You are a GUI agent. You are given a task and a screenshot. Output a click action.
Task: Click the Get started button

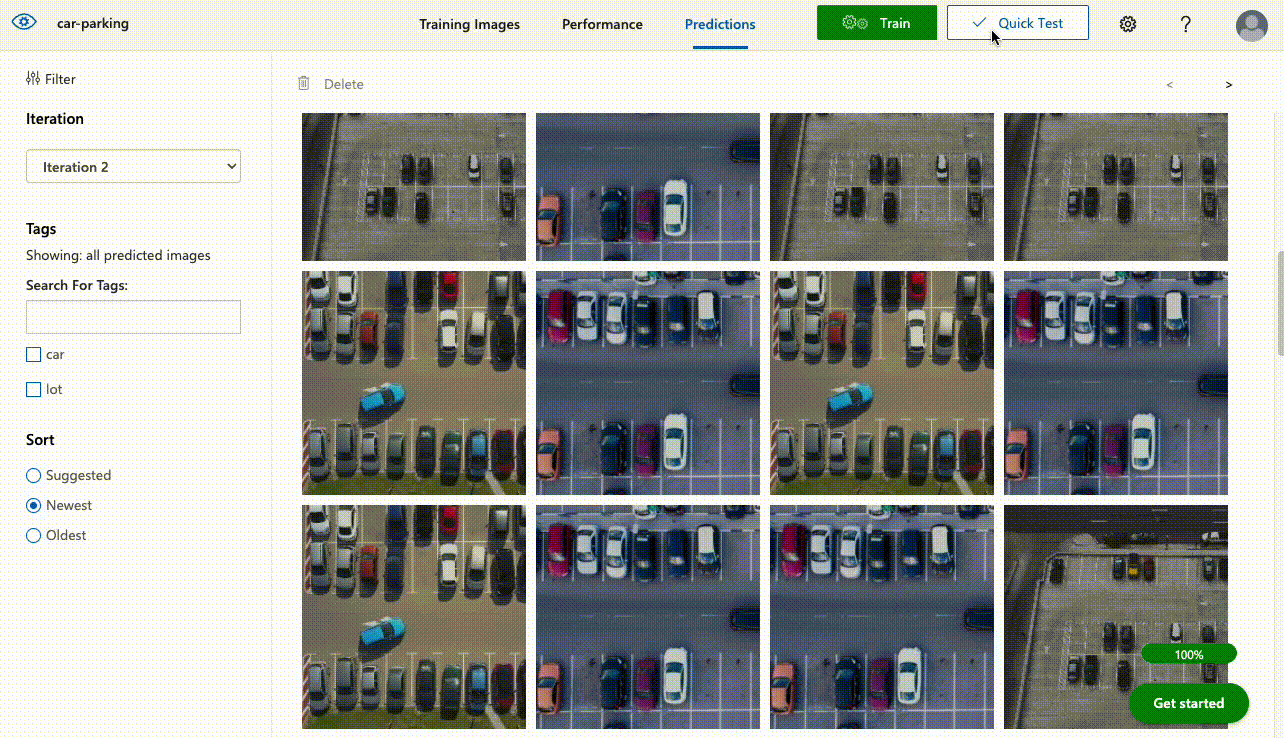tap(1189, 703)
